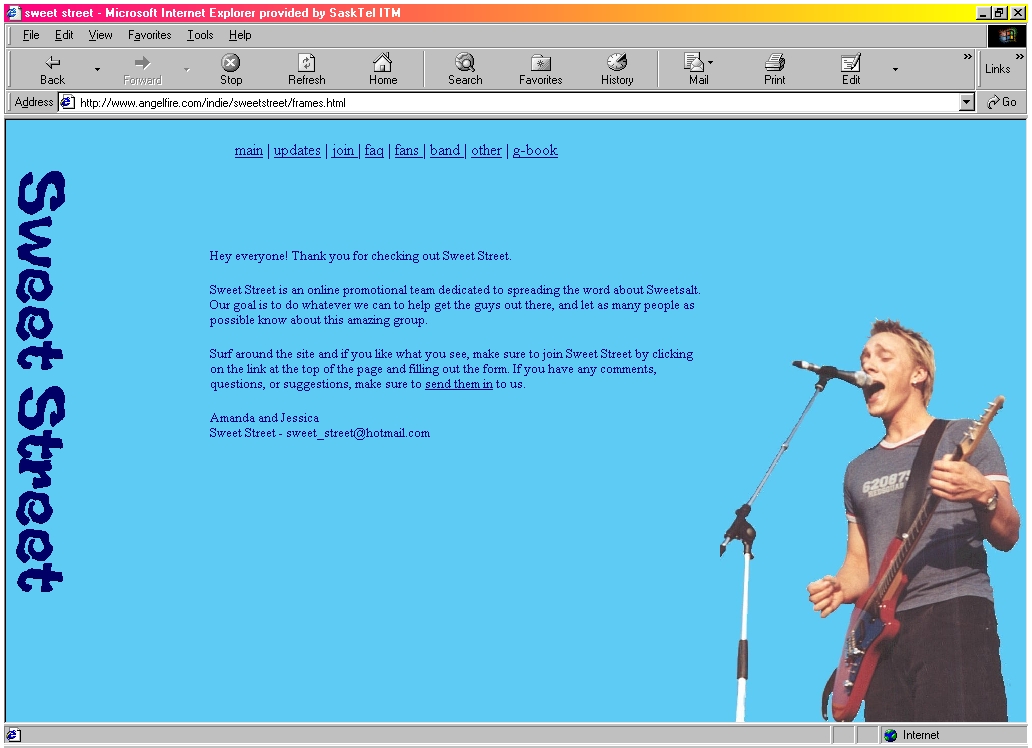Open the 'other' link
The height and width of the screenshot is (748, 1032).
(x=486, y=151)
